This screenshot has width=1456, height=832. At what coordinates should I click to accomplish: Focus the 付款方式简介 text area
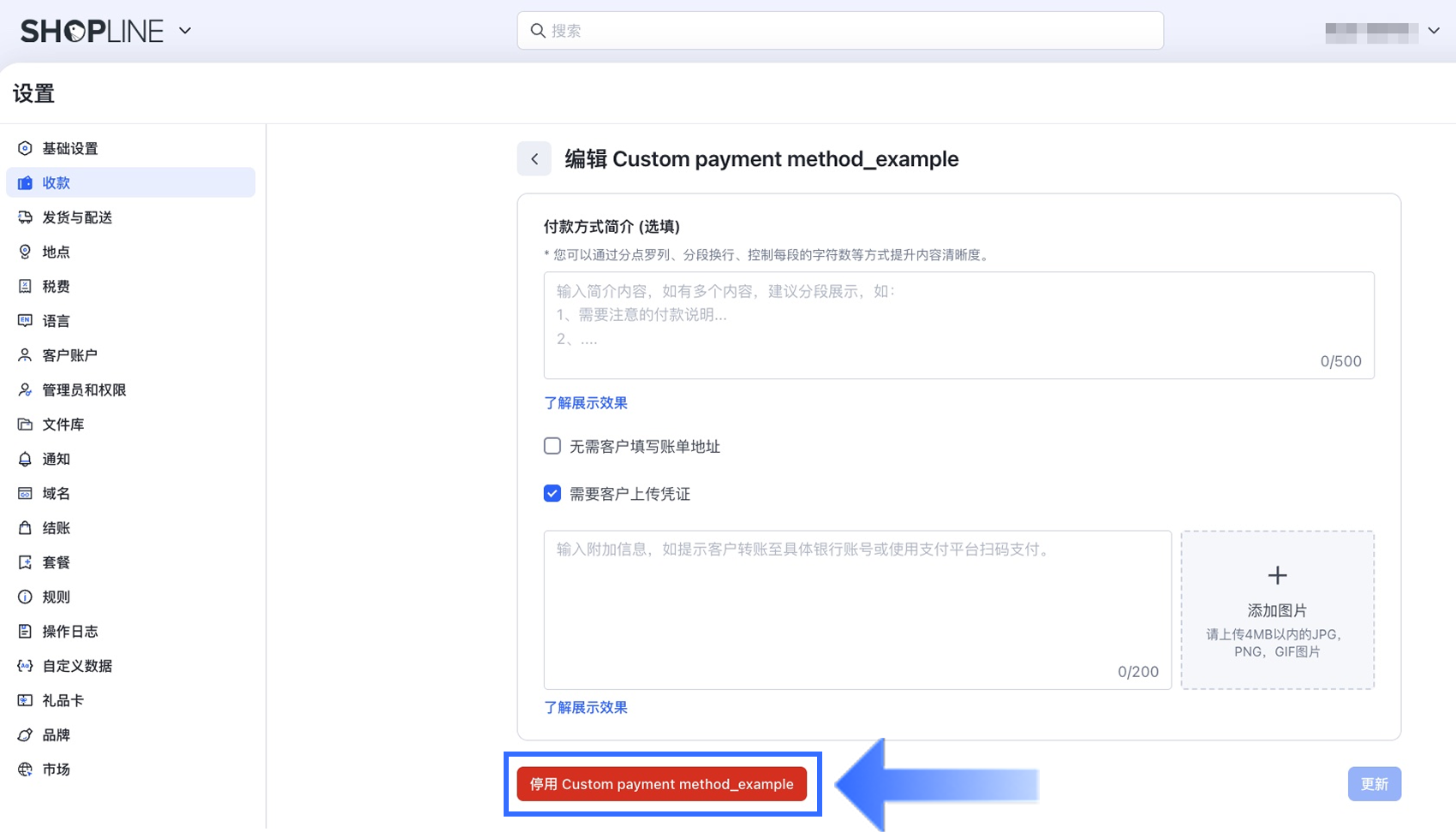[959, 325]
